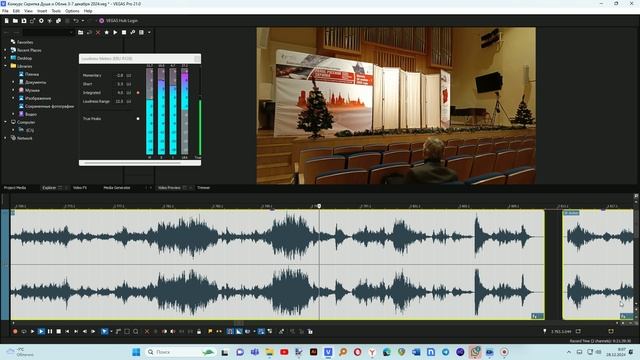Toggle the Integrated loudness indicator dot
The height and width of the screenshot is (360, 640).
(138, 93)
